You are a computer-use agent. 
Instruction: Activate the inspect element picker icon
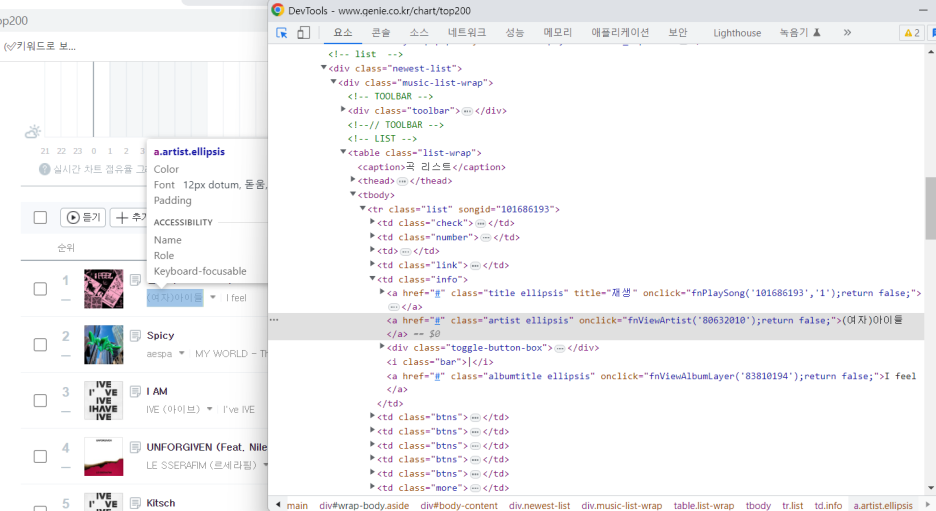click(282, 33)
